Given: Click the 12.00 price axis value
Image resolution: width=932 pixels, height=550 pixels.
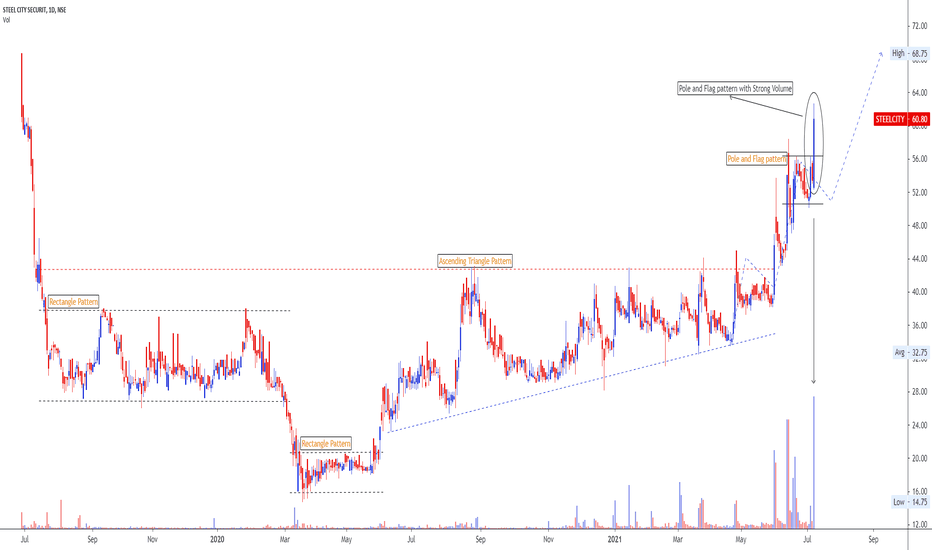Looking at the screenshot, I should click(x=919, y=525).
